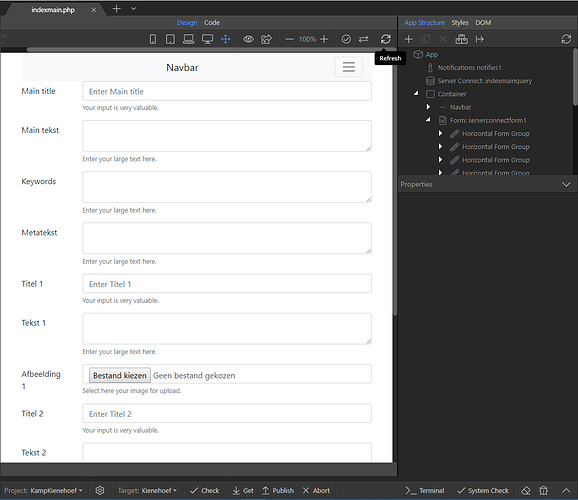The height and width of the screenshot is (500, 578).
Task: Click the zoom in plus icon
Action: tap(324, 39)
